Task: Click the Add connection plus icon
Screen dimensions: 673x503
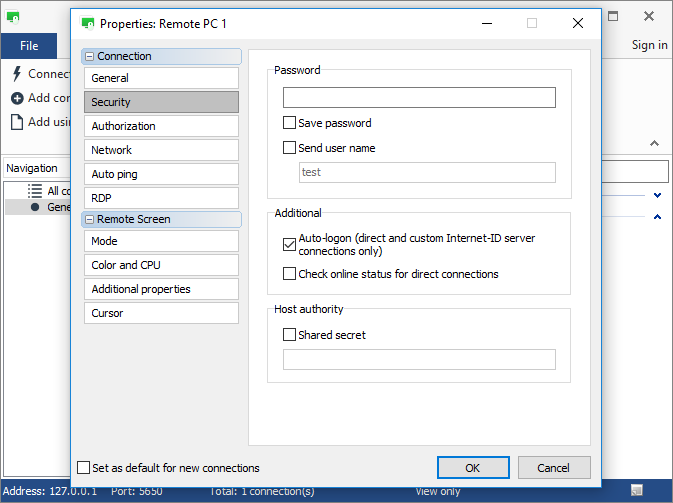Action: [x=17, y=98]
